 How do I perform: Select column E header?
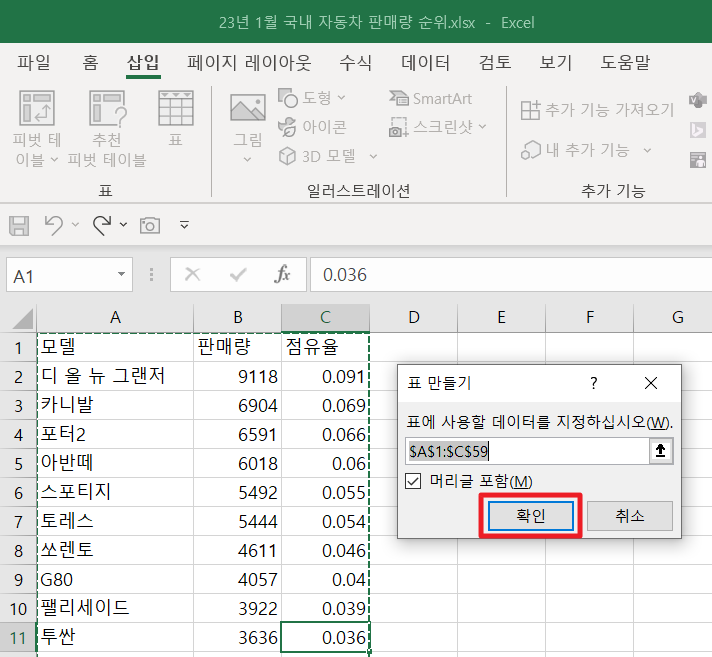click(501, 317)
